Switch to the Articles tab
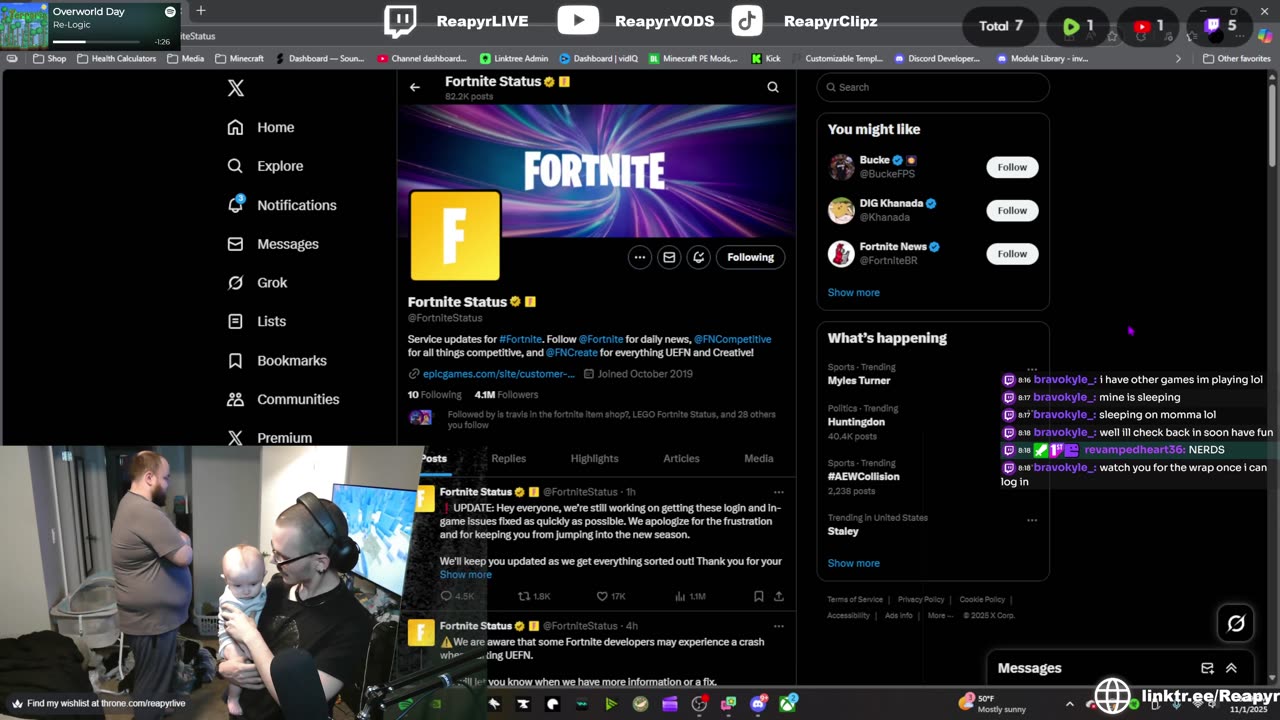 [x=681, y=458]
